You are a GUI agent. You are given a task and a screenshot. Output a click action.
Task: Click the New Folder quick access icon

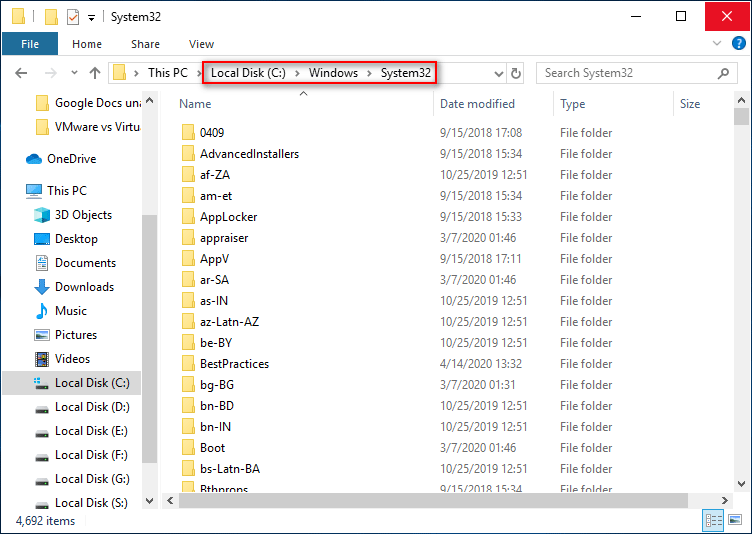(x=51, y=17)
